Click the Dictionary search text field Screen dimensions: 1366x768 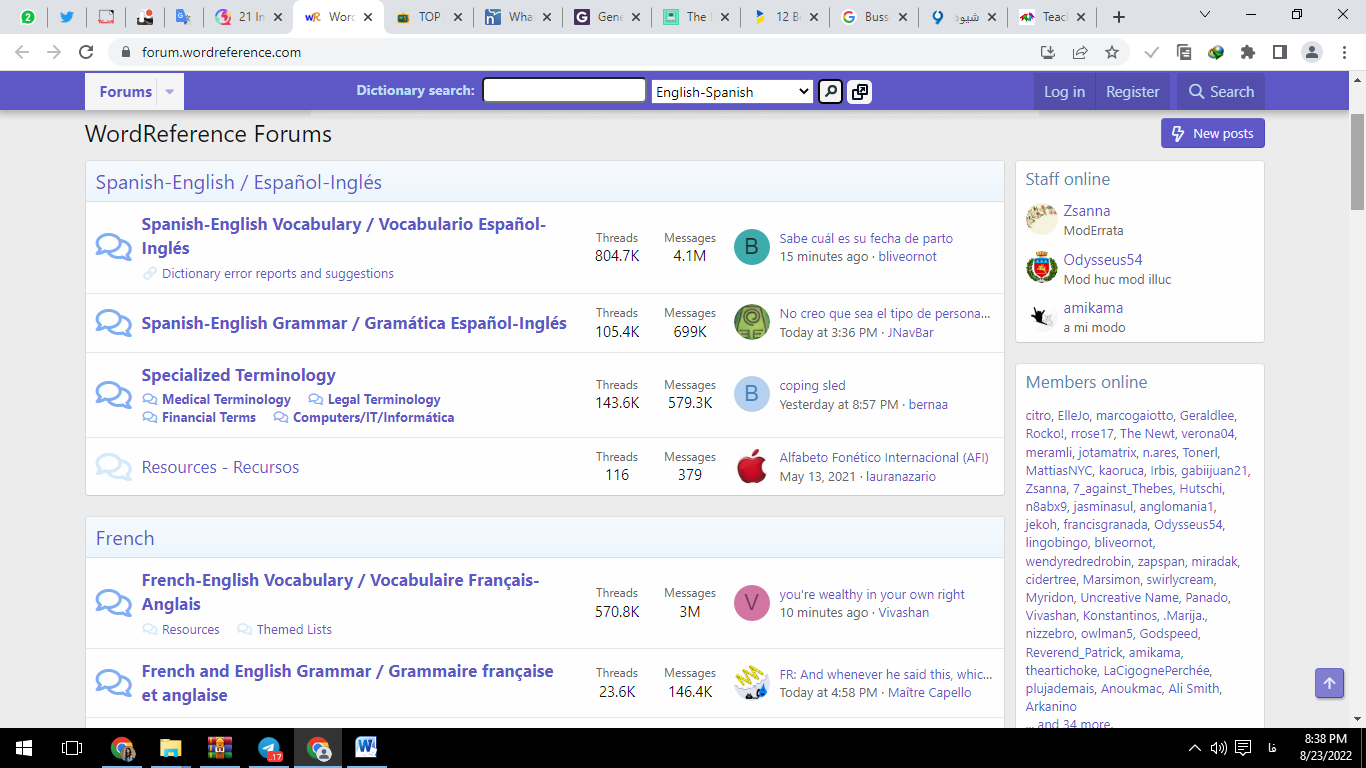point(564,91)
